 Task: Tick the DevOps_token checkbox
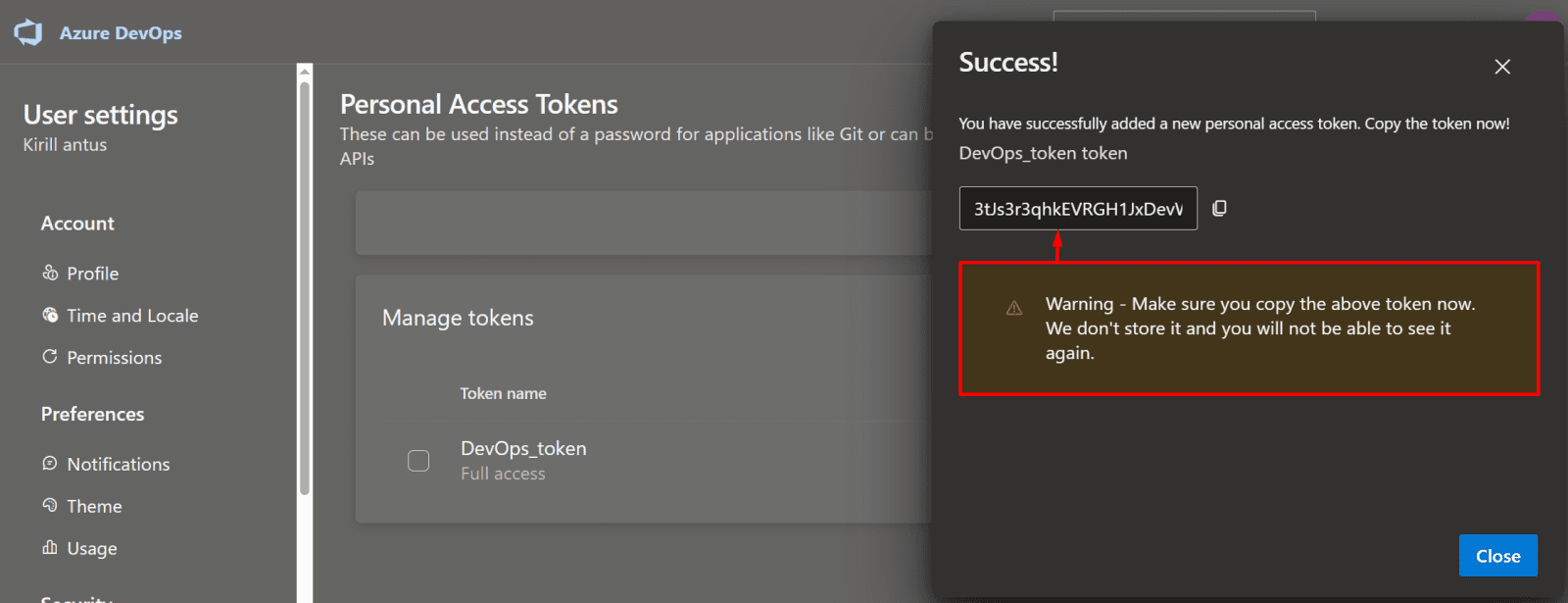click(x=418, y=461)
